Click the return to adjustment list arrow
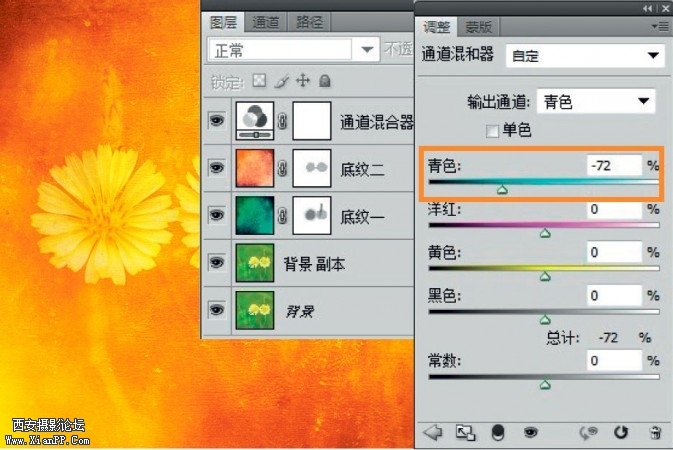Image resolution: width=673 pixels, height=450 pixels. 433,432
